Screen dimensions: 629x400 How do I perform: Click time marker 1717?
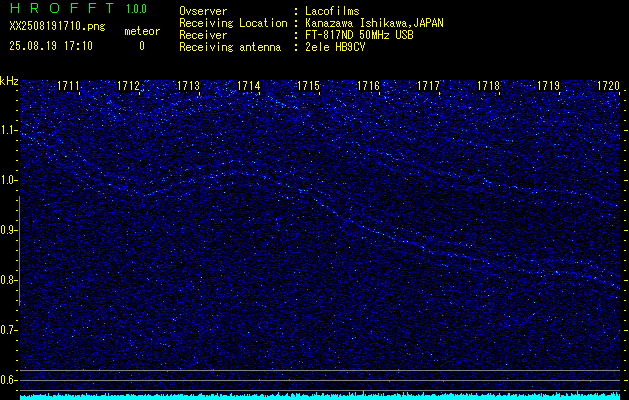(428, 86)
